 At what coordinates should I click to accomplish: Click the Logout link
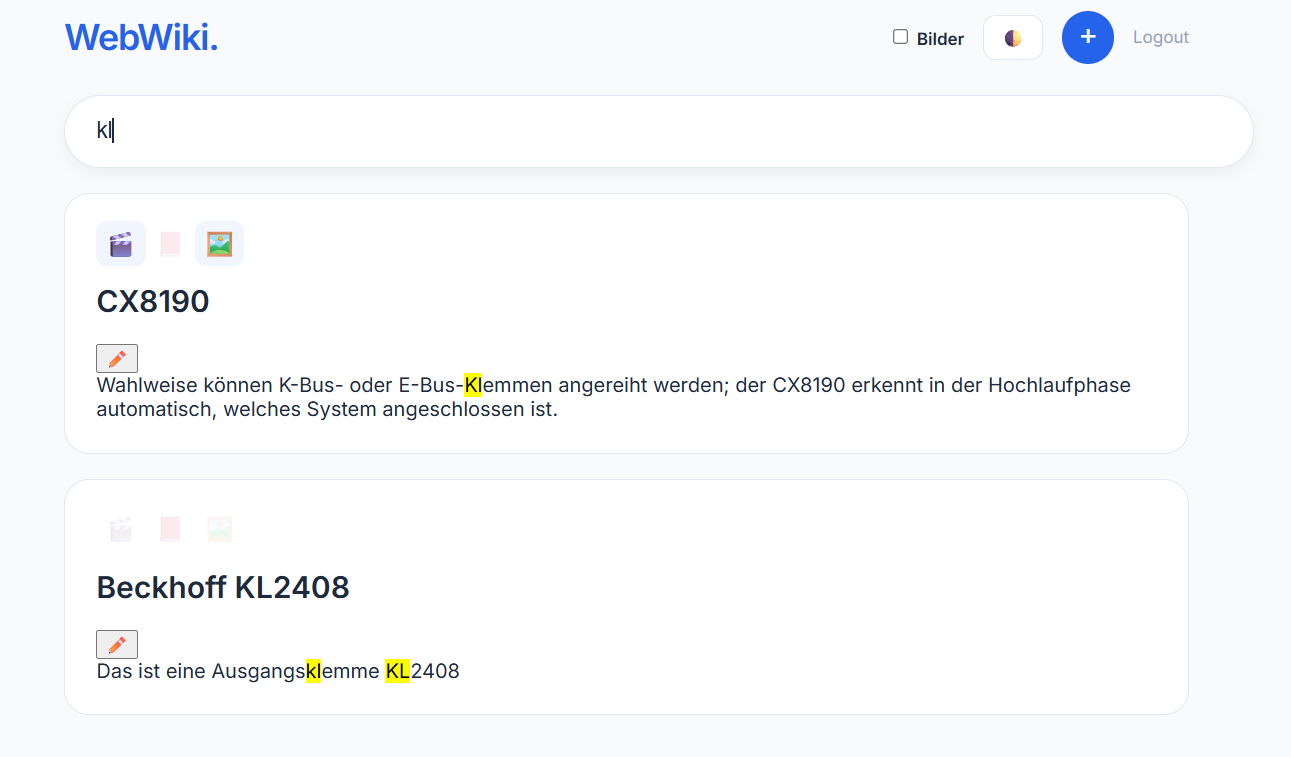coord(1161,37)
